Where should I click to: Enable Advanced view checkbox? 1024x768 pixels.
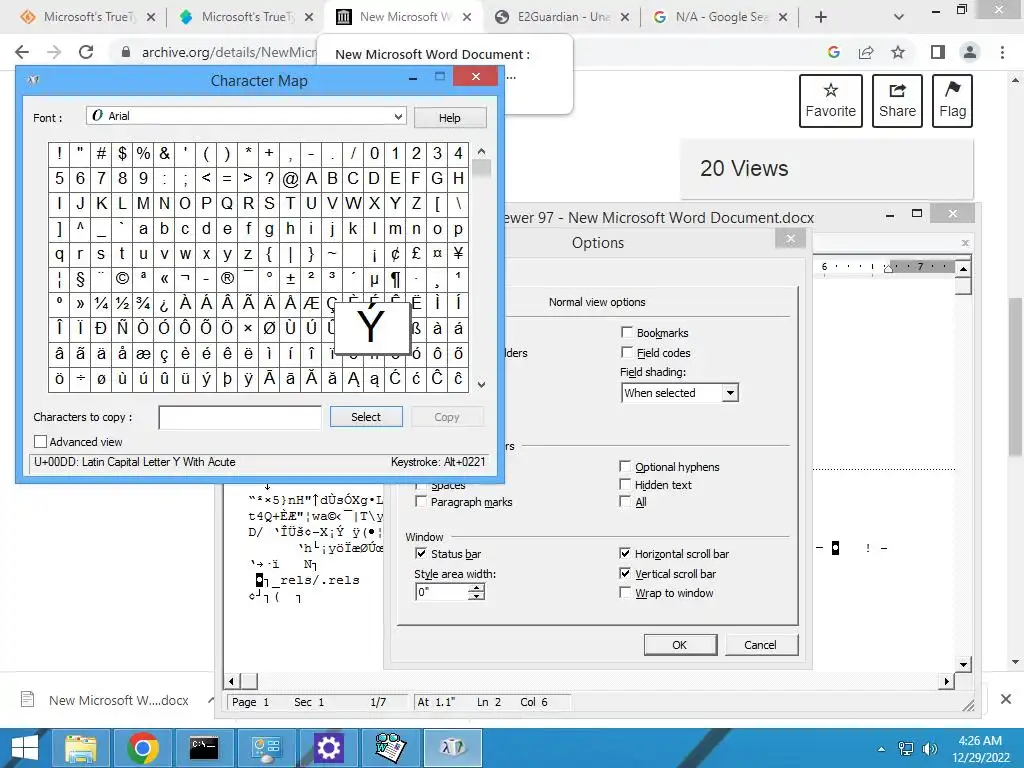[x=40, y=442]
